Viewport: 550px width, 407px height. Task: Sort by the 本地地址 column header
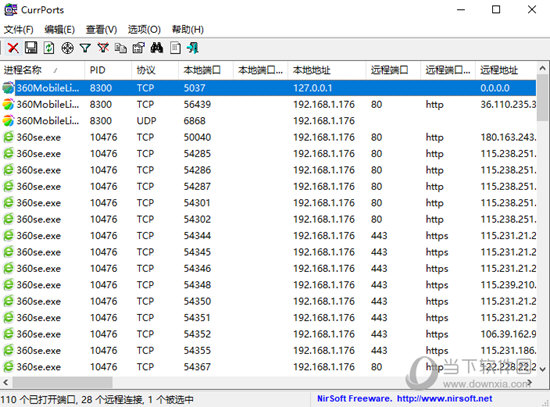point(327,70)
